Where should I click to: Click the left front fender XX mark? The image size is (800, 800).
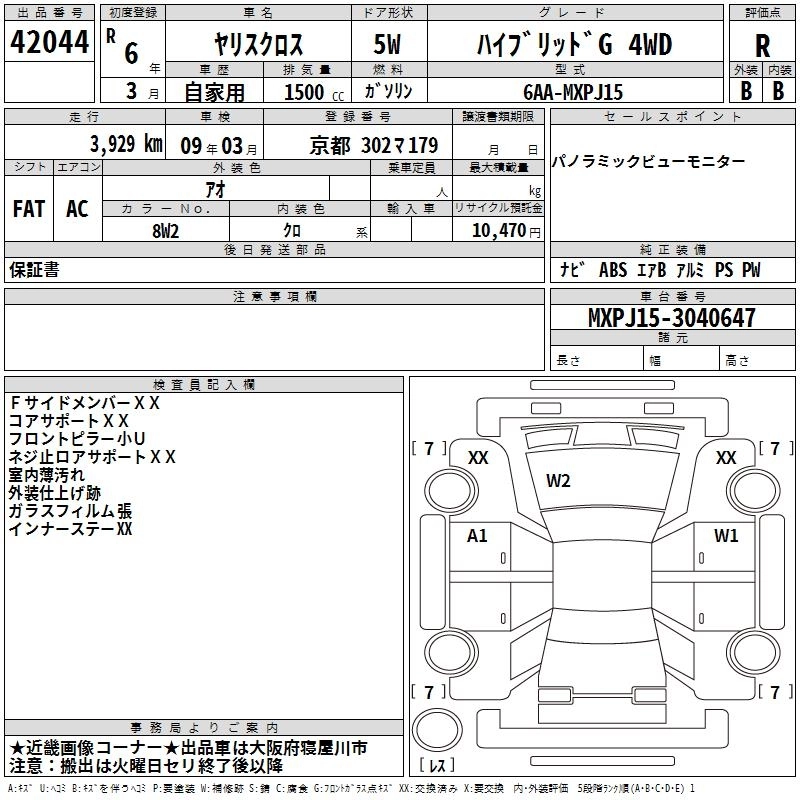478,458
